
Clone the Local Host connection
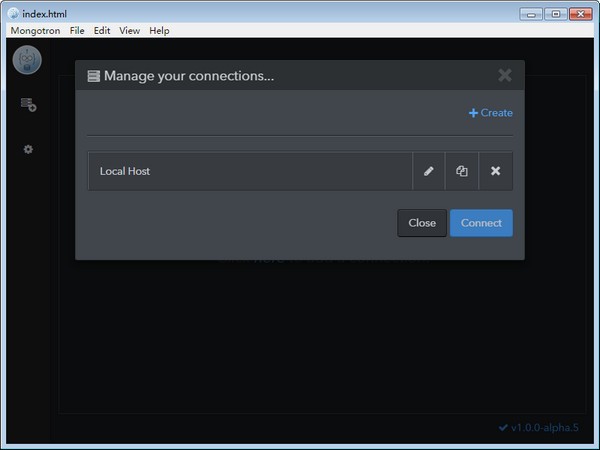coord(462,171)
